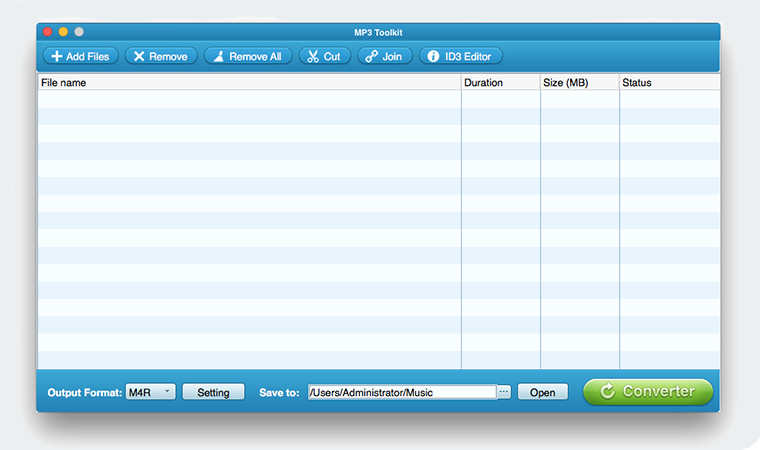The width and height of the screenshot is (760, 450).
Task: Click the Save to path field
Action: coord(402,392)
